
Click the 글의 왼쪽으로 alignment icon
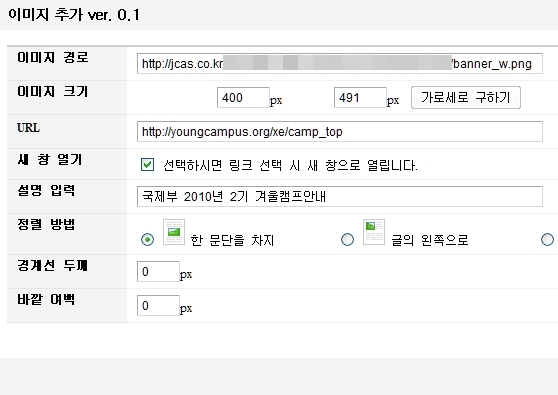[x=374, y=232]
